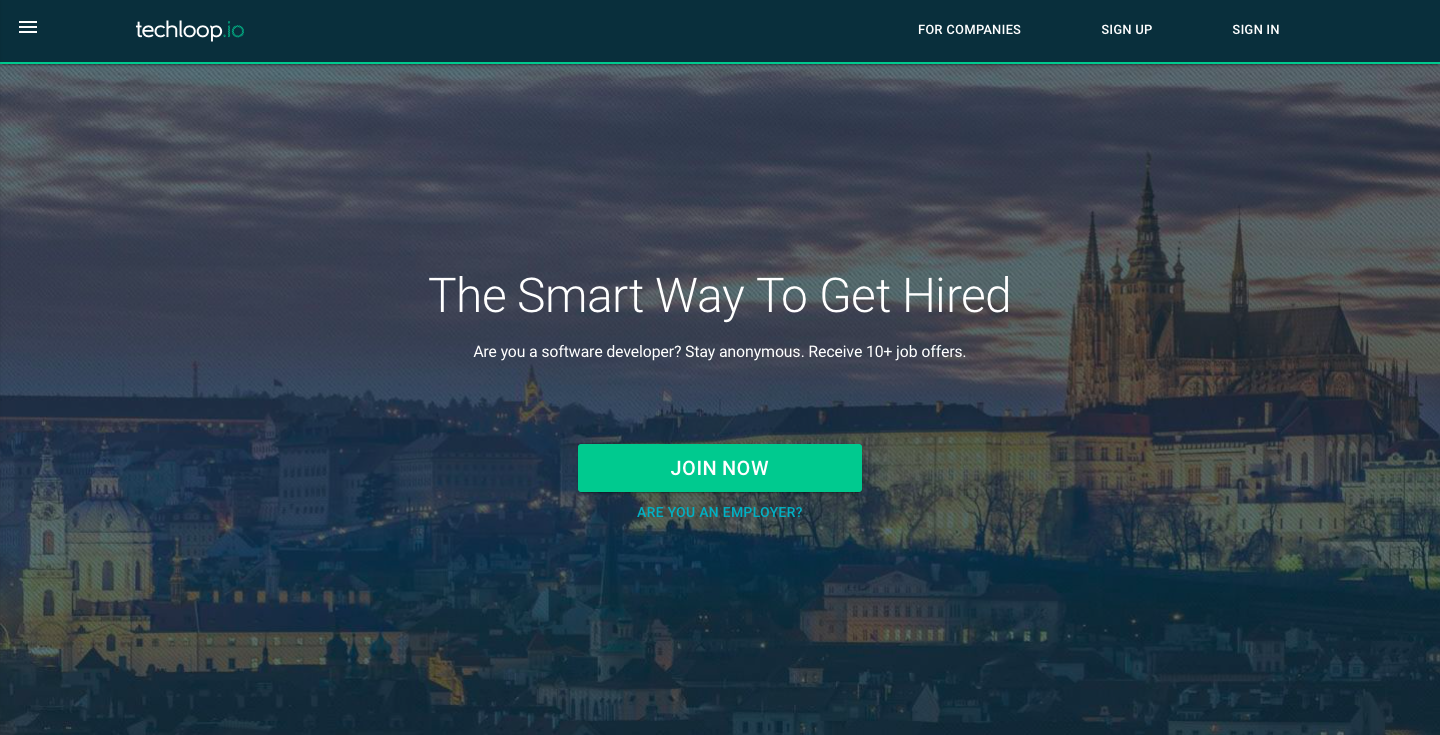Click the phrase Receive 10+ job offers
Image resolution: width=1440 pixels, height=735 pixels.
pyautogui.click(x=887, y=352)
